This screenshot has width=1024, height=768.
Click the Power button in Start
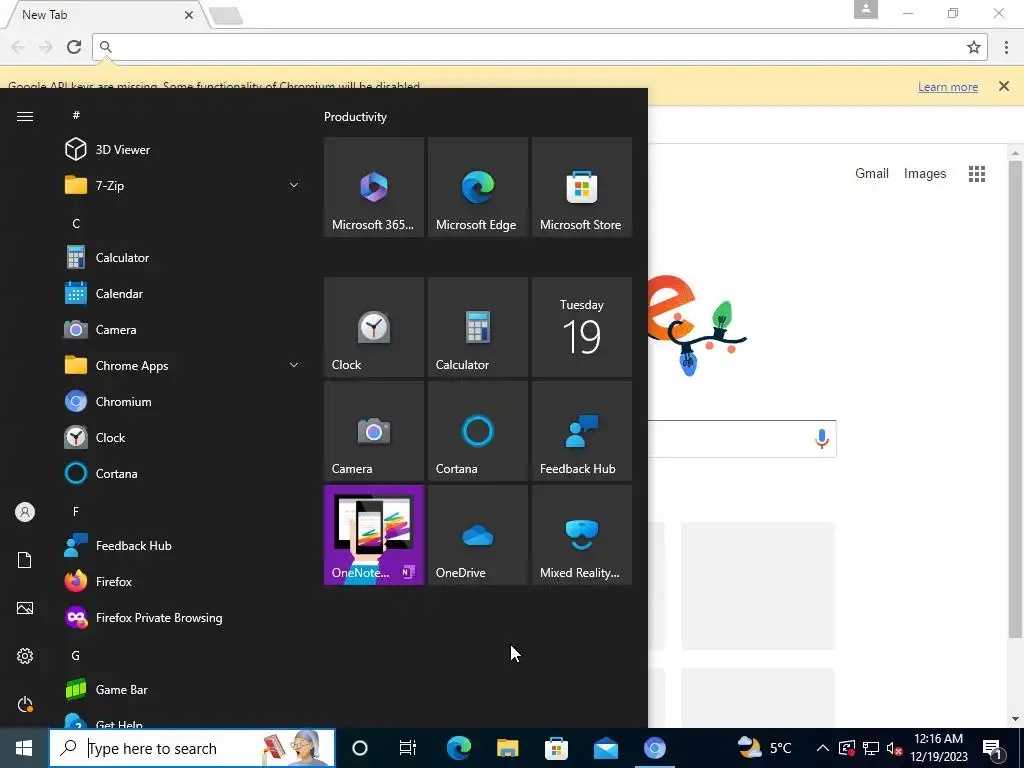coord(25,705)
